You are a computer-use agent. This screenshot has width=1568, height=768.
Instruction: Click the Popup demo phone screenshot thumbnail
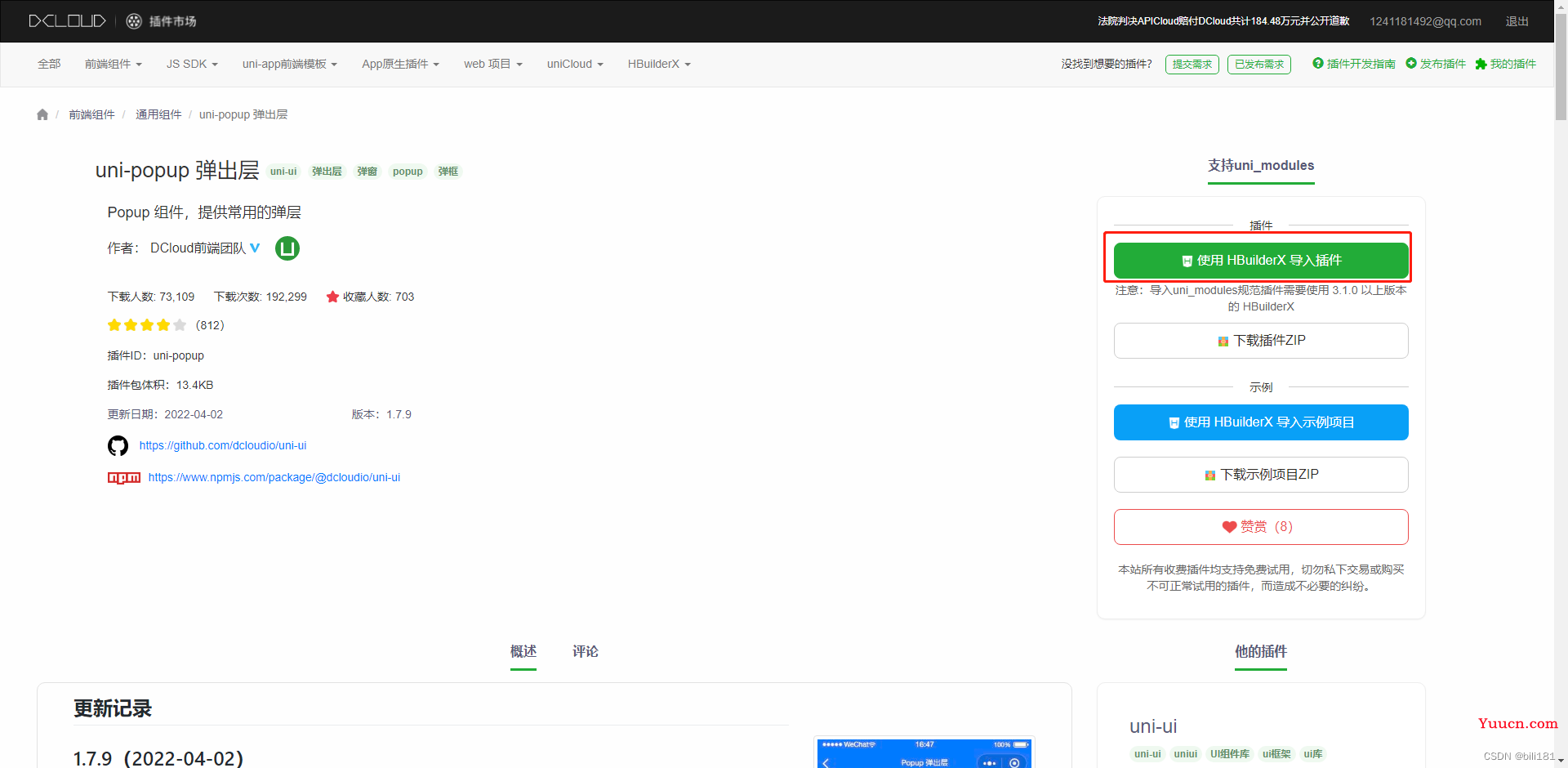pos(924,752)
